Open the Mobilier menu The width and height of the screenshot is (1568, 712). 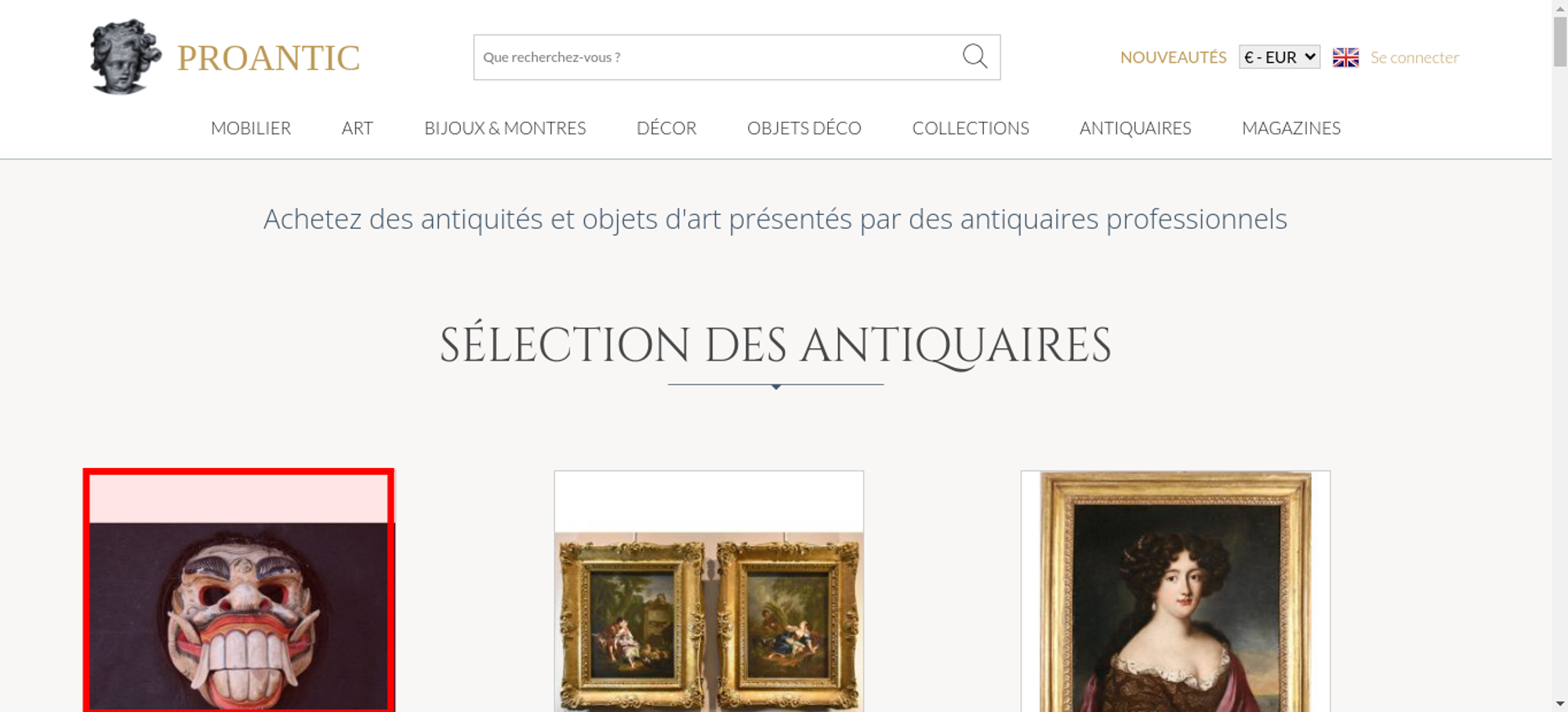tap(251, 128)
